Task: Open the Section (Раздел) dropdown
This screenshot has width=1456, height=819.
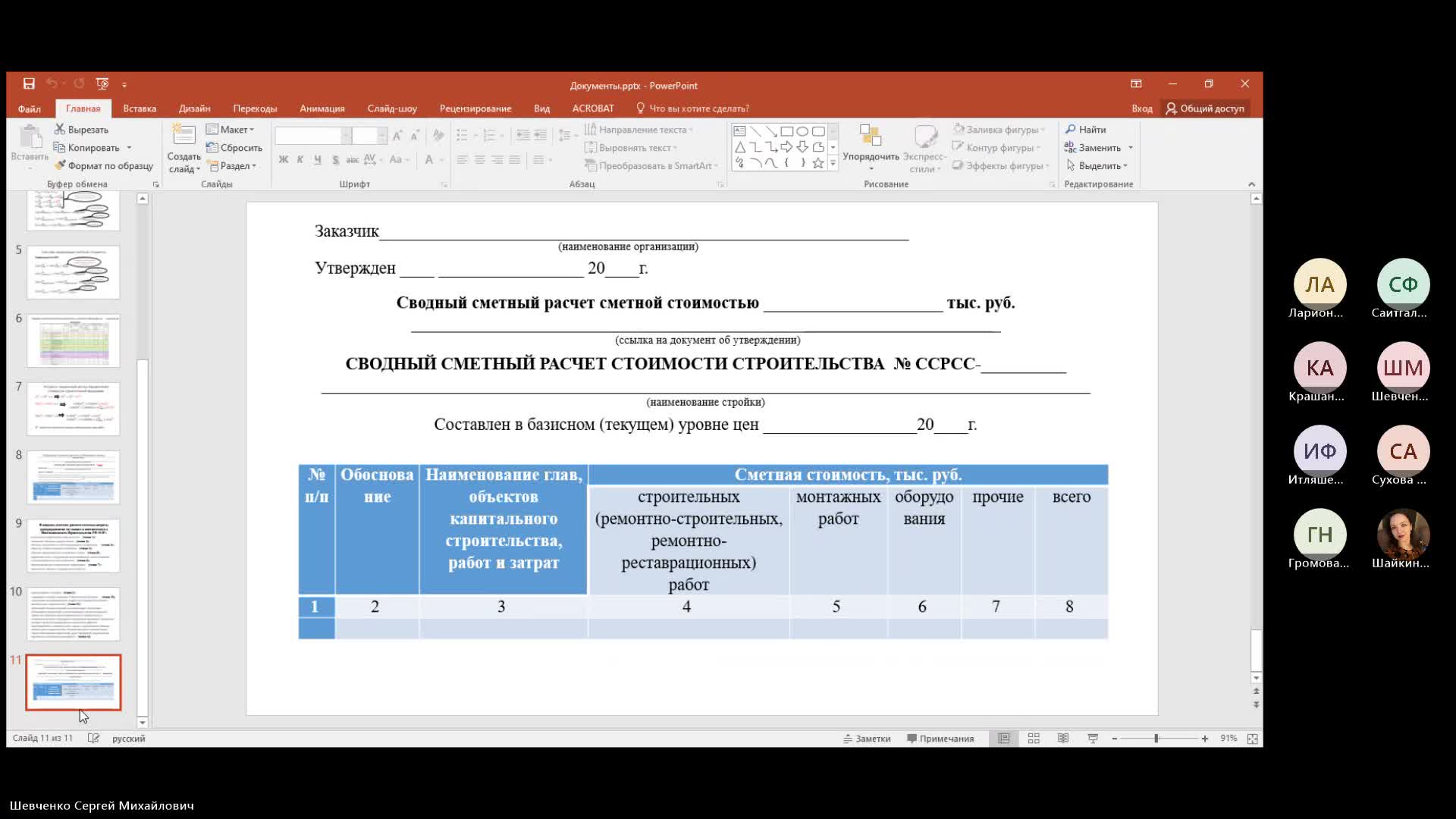Action: [x=232, y=166]
